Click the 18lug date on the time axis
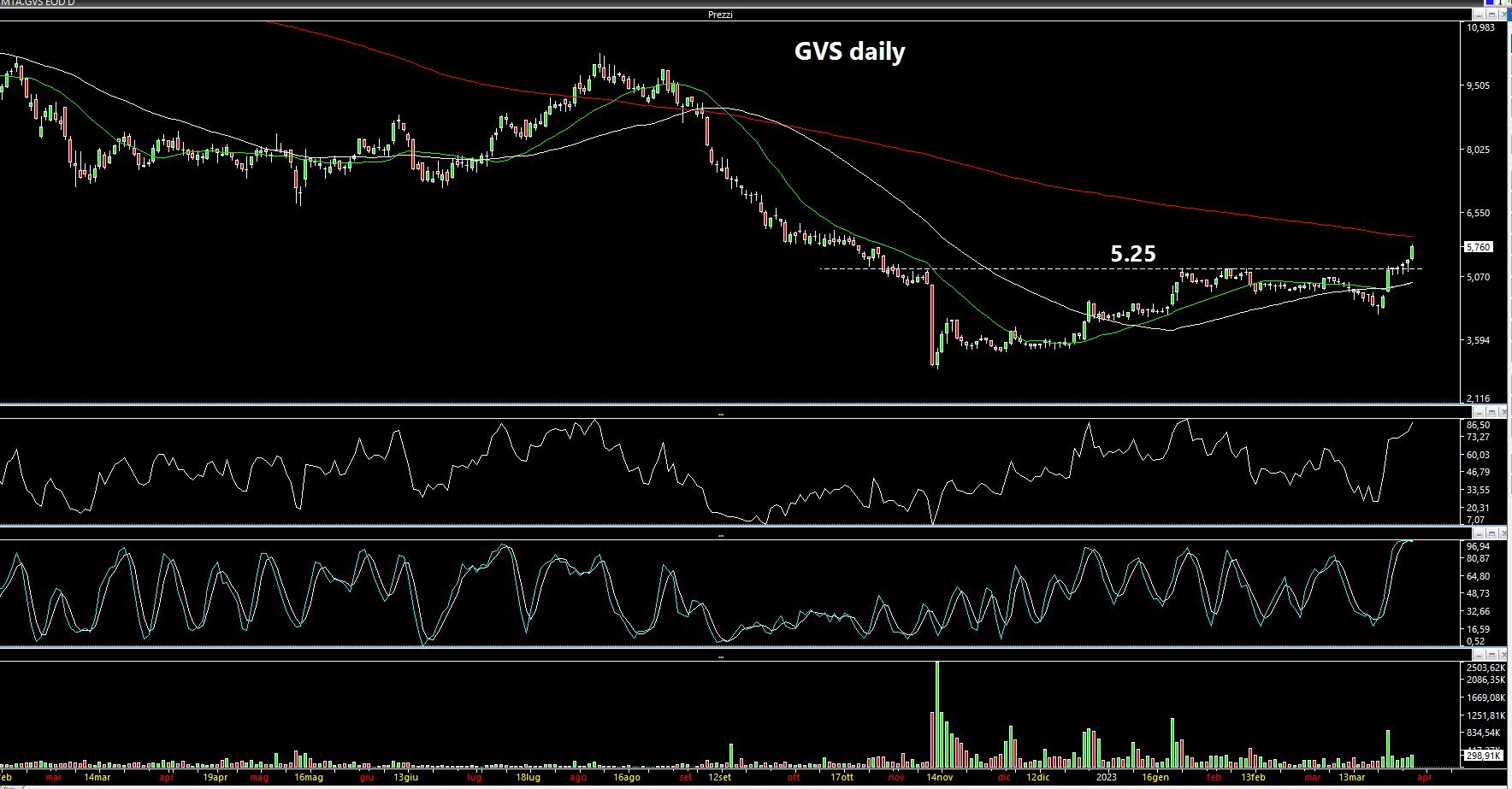Image resolution: width=1512 pixels, height=789 pixels. 528,777
